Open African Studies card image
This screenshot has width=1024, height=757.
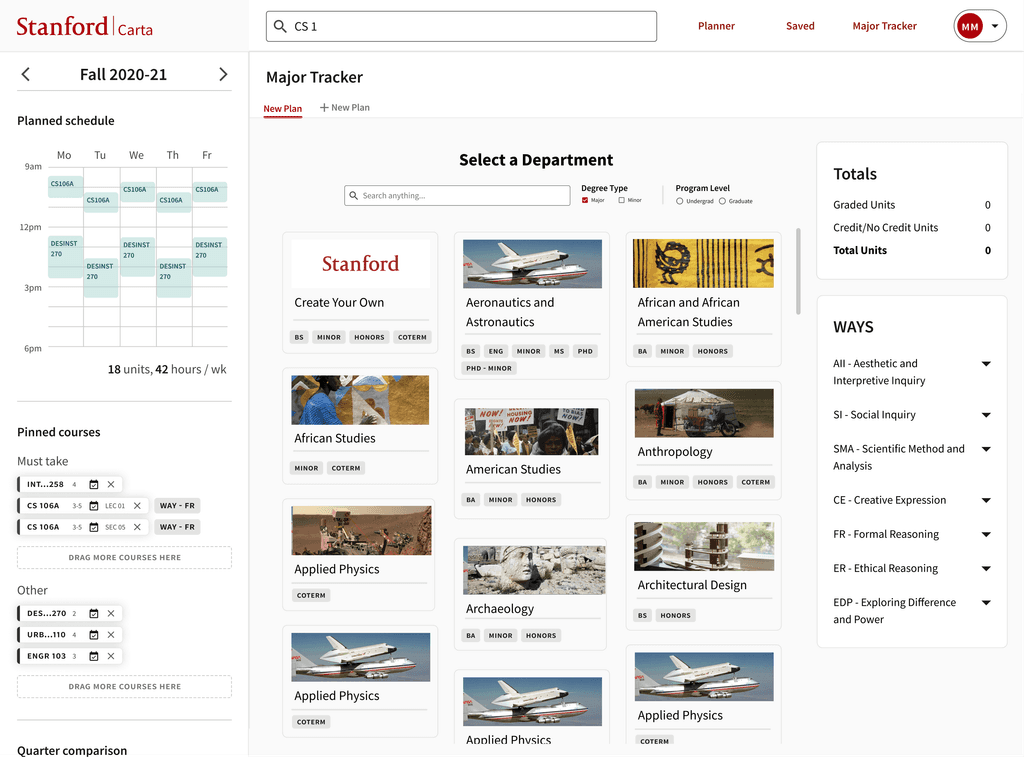pyautogui.click(x=360, y=400)
